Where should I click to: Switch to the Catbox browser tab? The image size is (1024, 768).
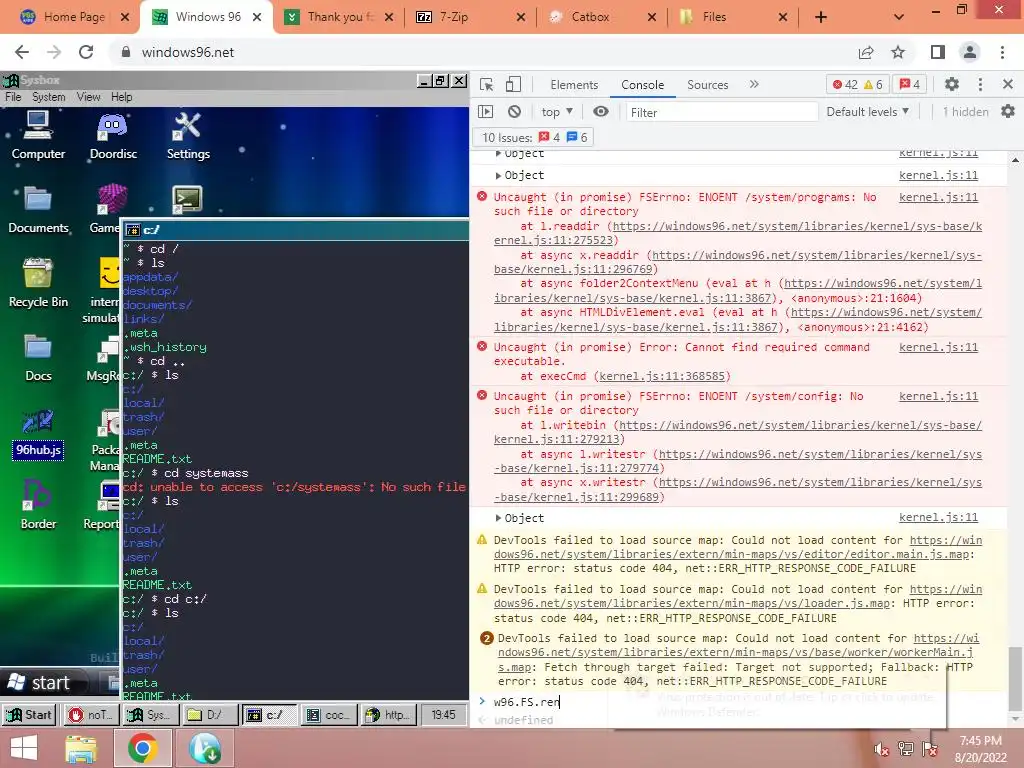(x=601, y=17)
